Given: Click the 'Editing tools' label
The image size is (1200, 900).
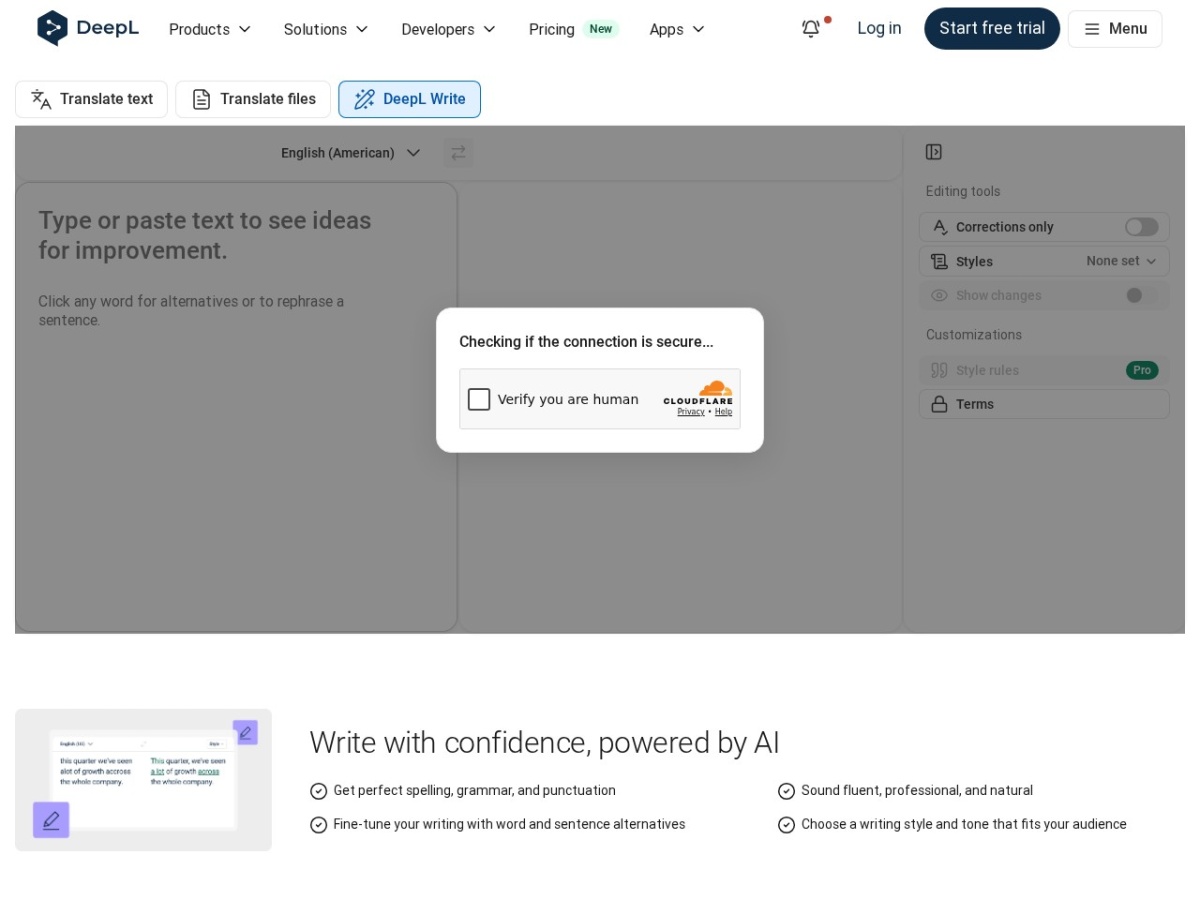Looking at the screenshot, I should pyautogui.click(x=963, y=191).
